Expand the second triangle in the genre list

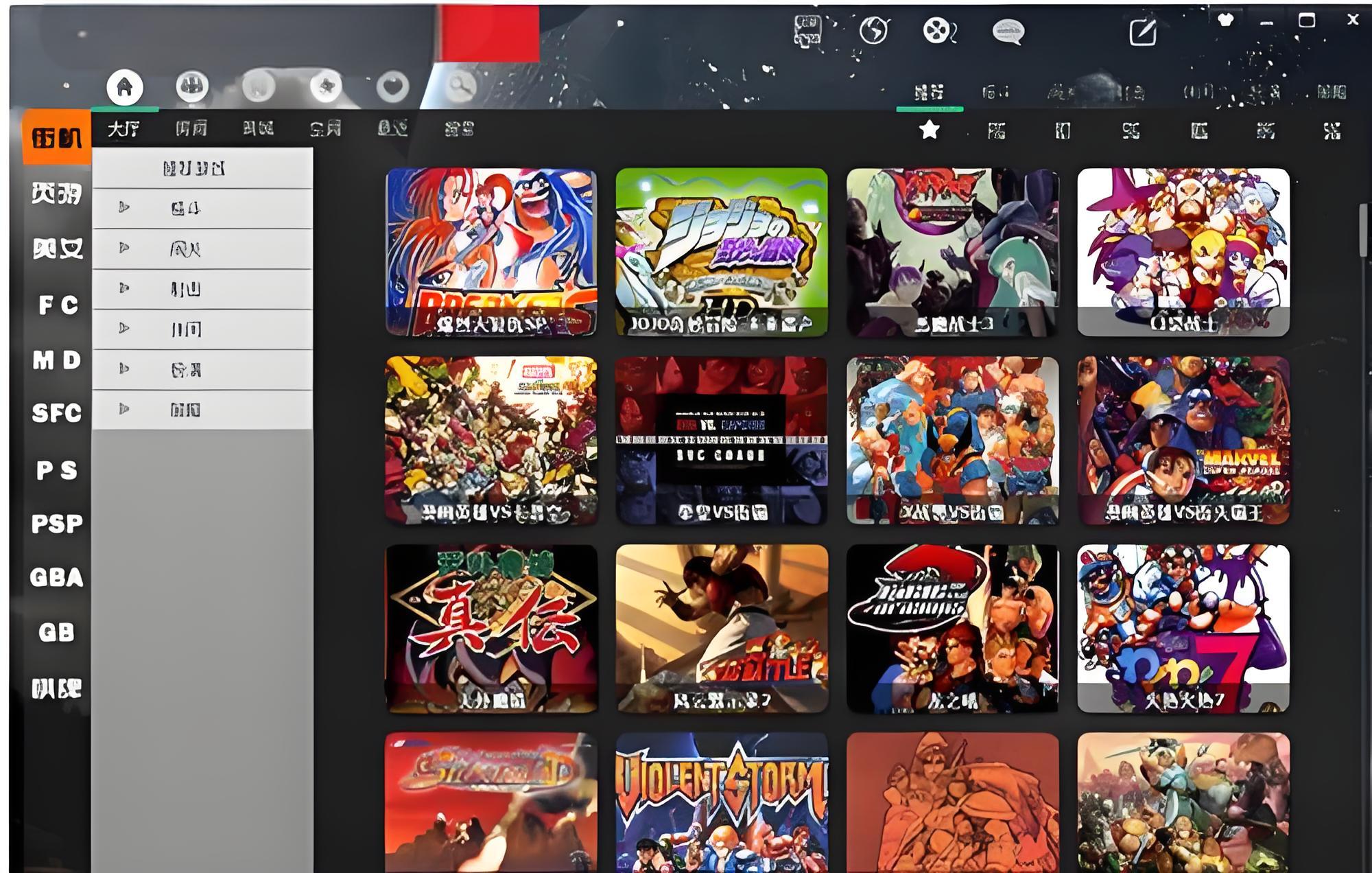(x=124, y=248)
